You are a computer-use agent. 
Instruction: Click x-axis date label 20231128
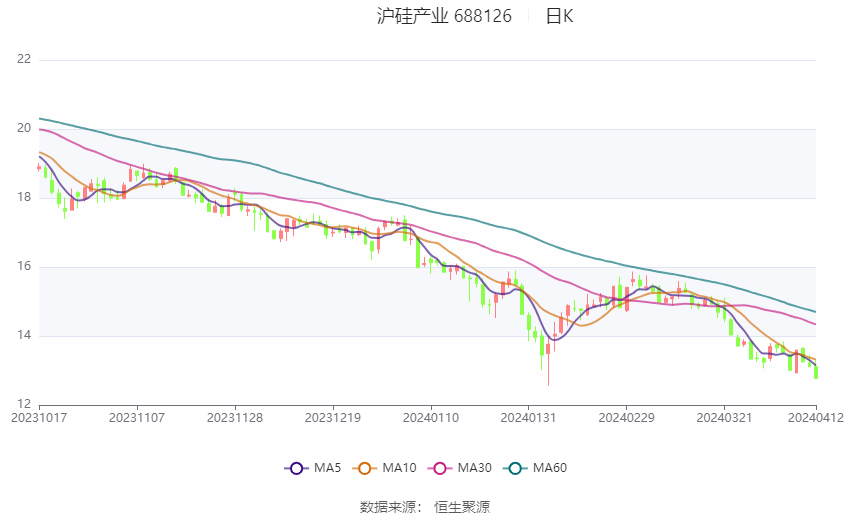[235, 418]
